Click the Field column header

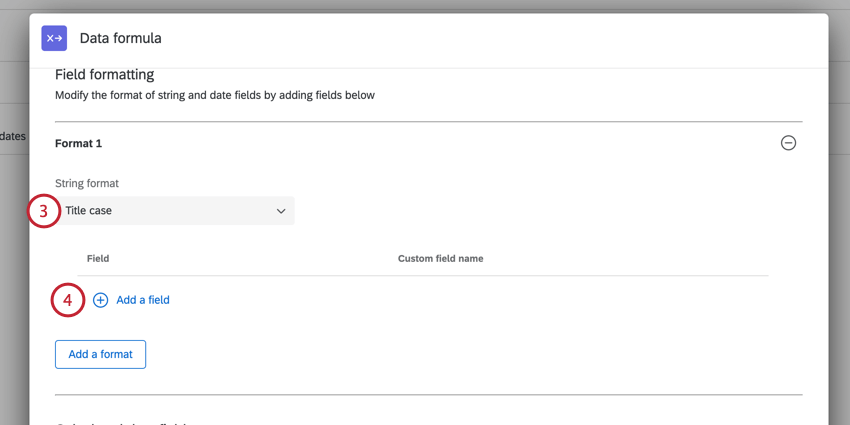(x=98, y=258)
